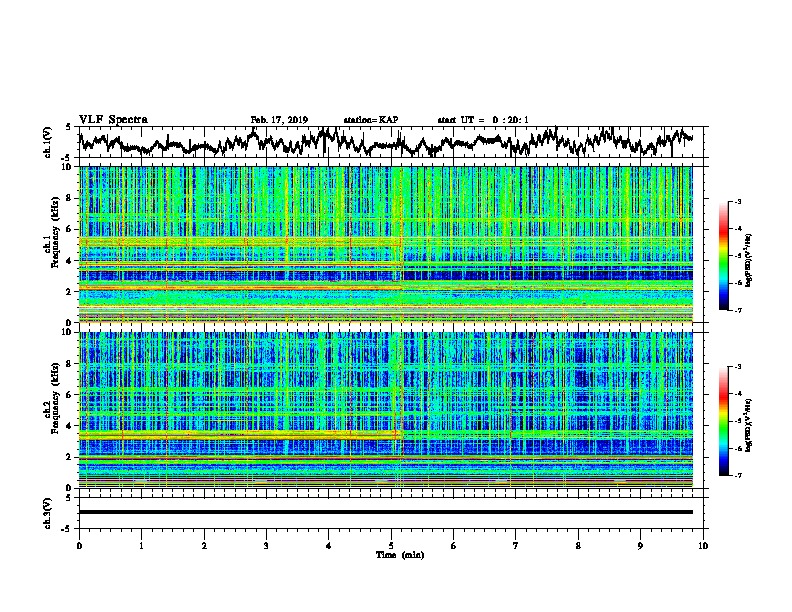
Task: Click the "ch.1(V)" axis label
Action: [48, 142]
